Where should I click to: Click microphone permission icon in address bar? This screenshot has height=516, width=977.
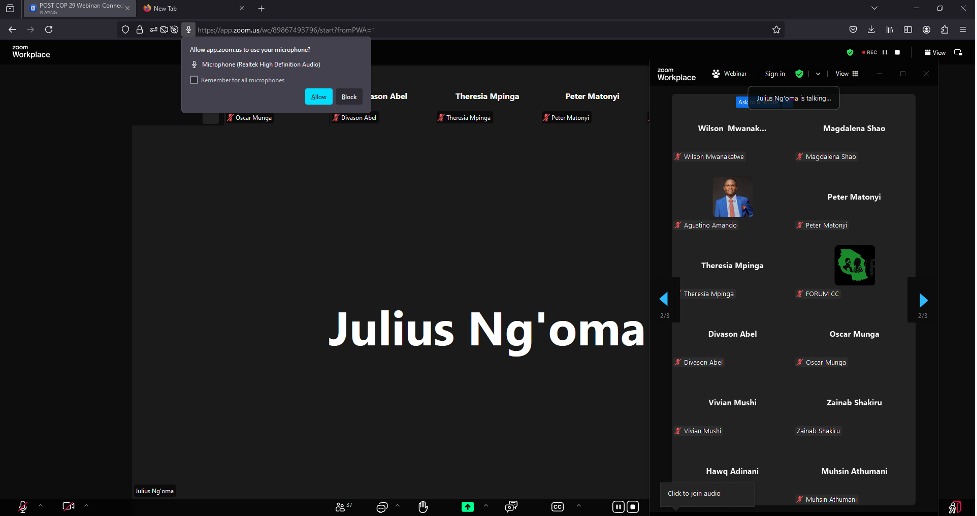pyautogui.click(x=188, y=29)
